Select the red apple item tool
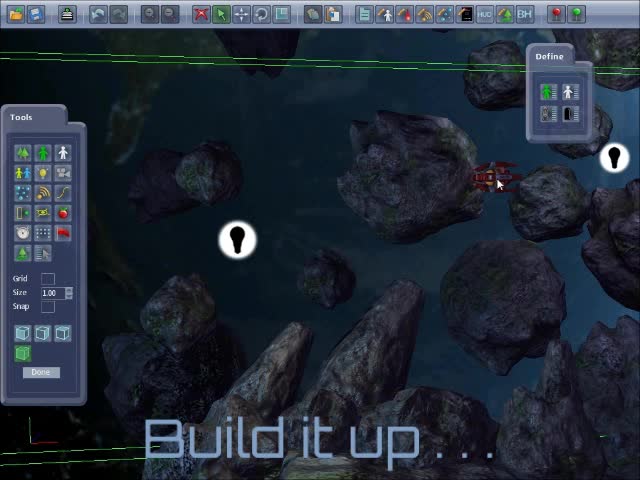The height and width of the screenshot is (480, 640). [63, 213]
